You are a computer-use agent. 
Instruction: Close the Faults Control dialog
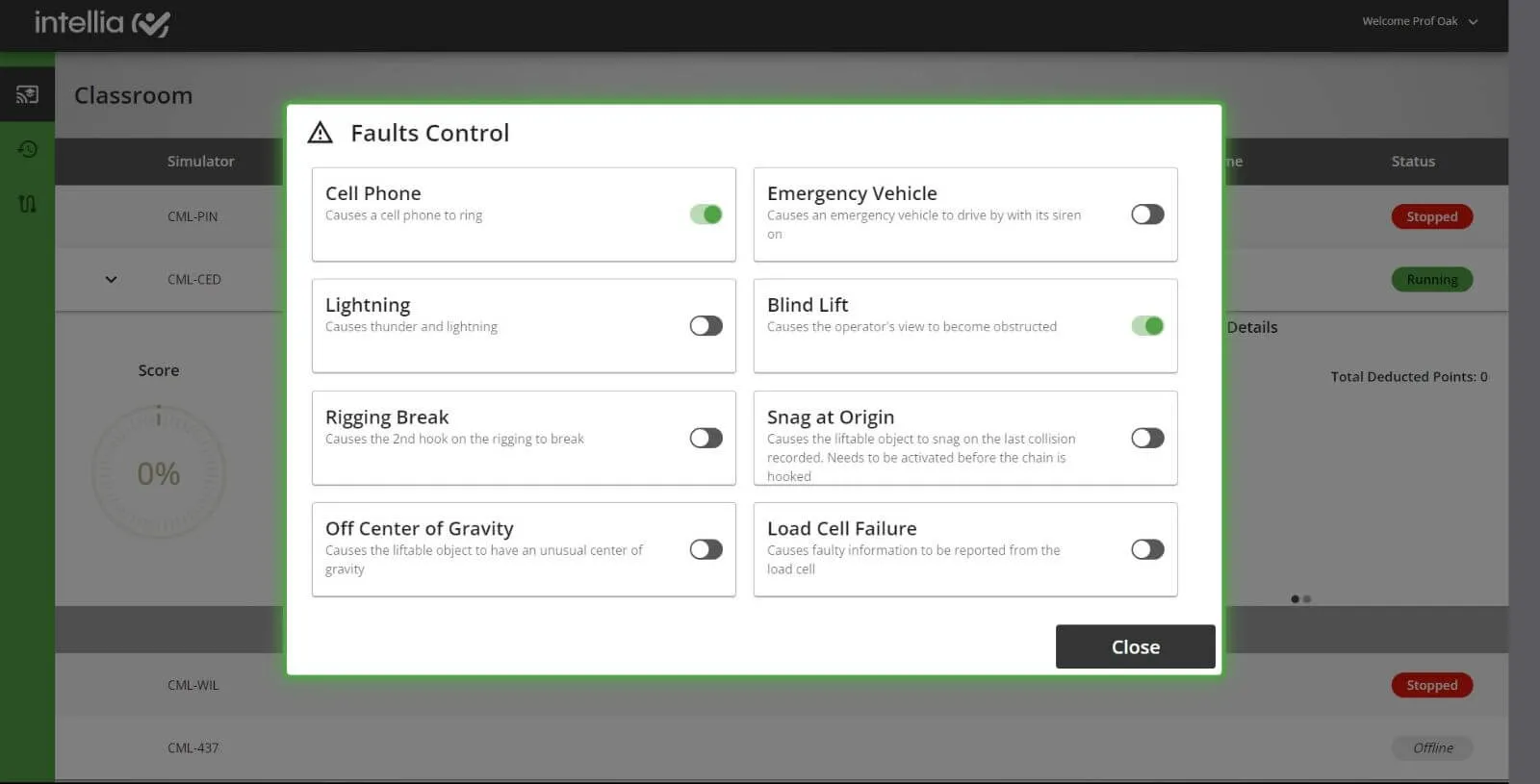point(1135,645)
